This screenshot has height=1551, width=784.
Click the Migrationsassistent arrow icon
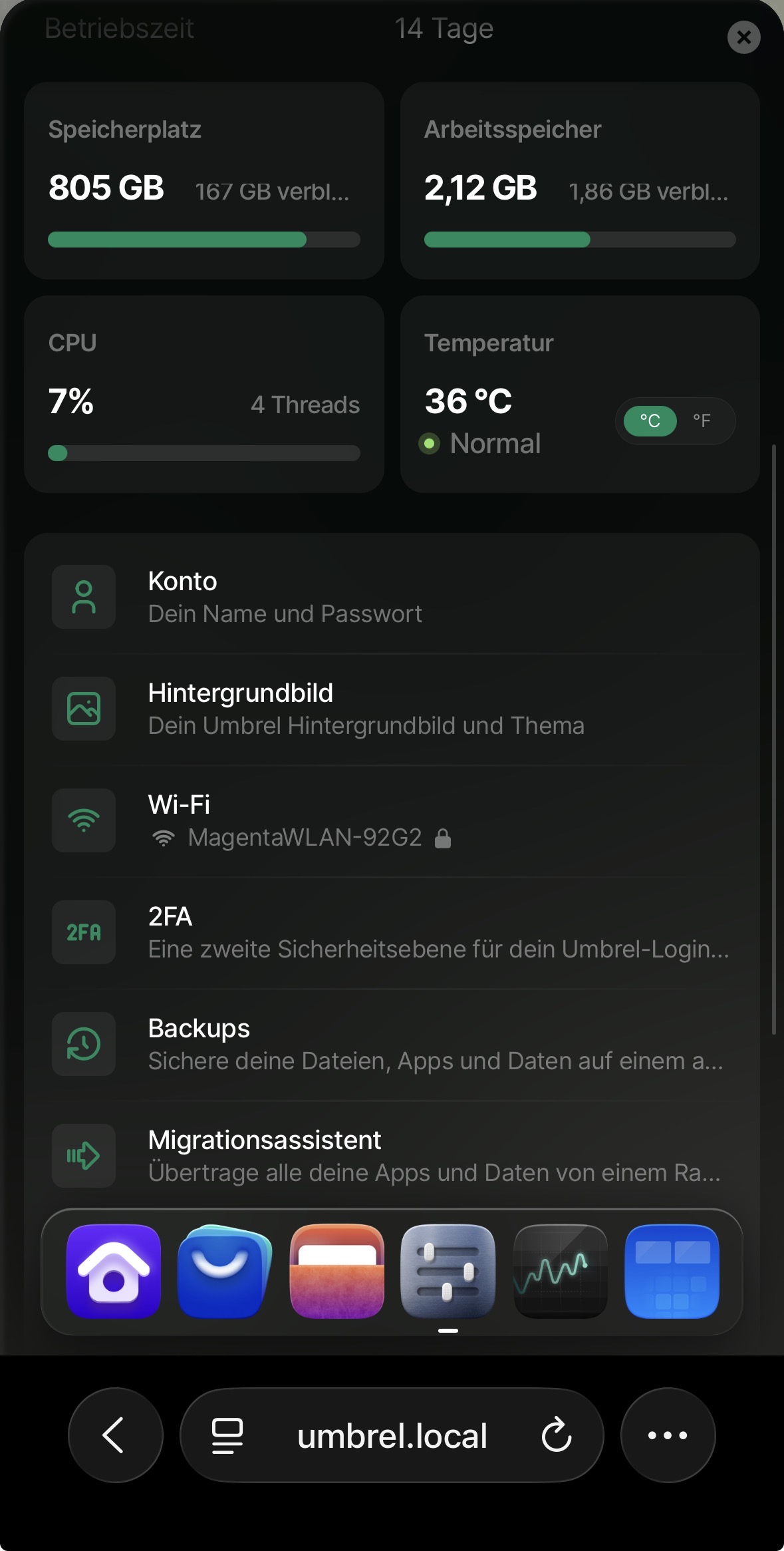84,1156
